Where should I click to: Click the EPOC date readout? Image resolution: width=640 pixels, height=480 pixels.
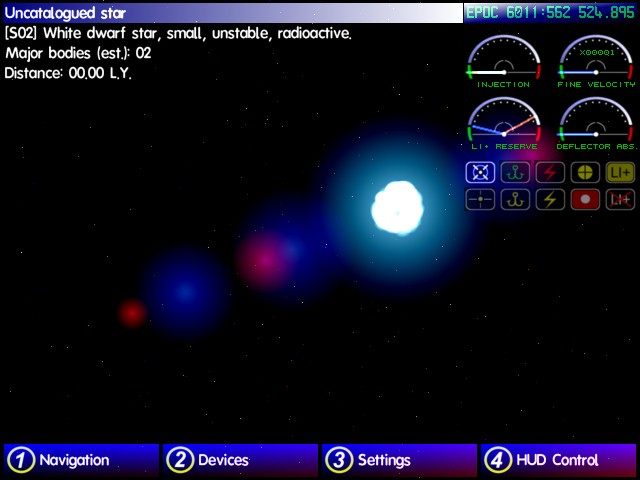551,12
